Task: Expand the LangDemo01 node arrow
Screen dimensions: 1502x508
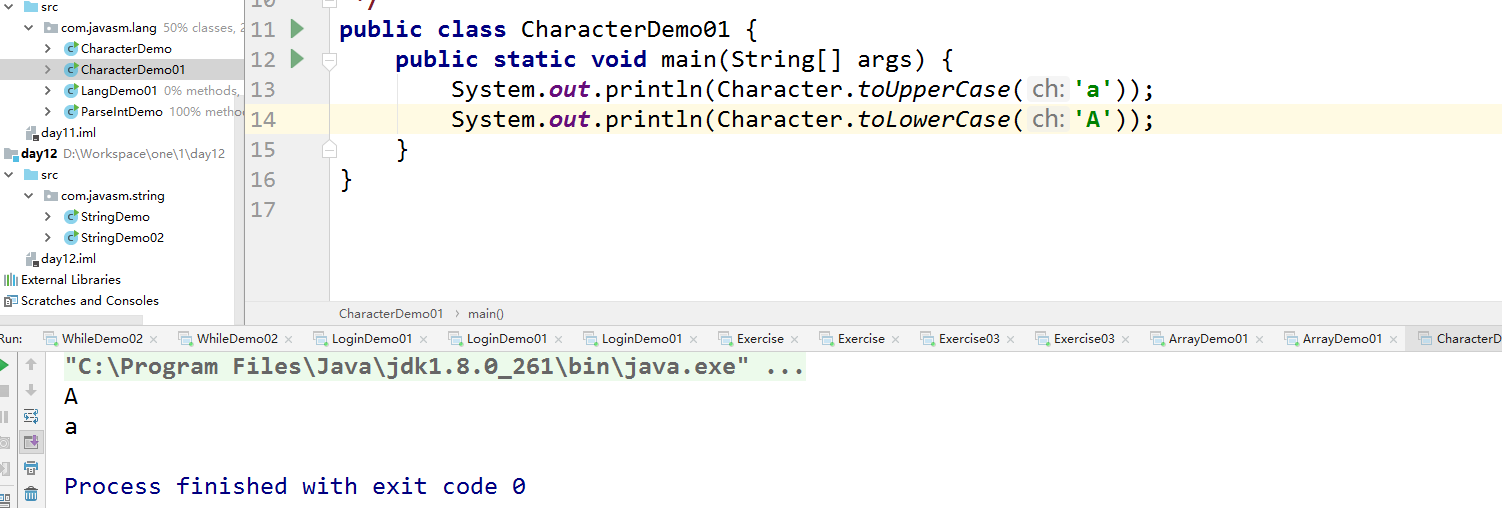Action: click(x=48, y=91)
